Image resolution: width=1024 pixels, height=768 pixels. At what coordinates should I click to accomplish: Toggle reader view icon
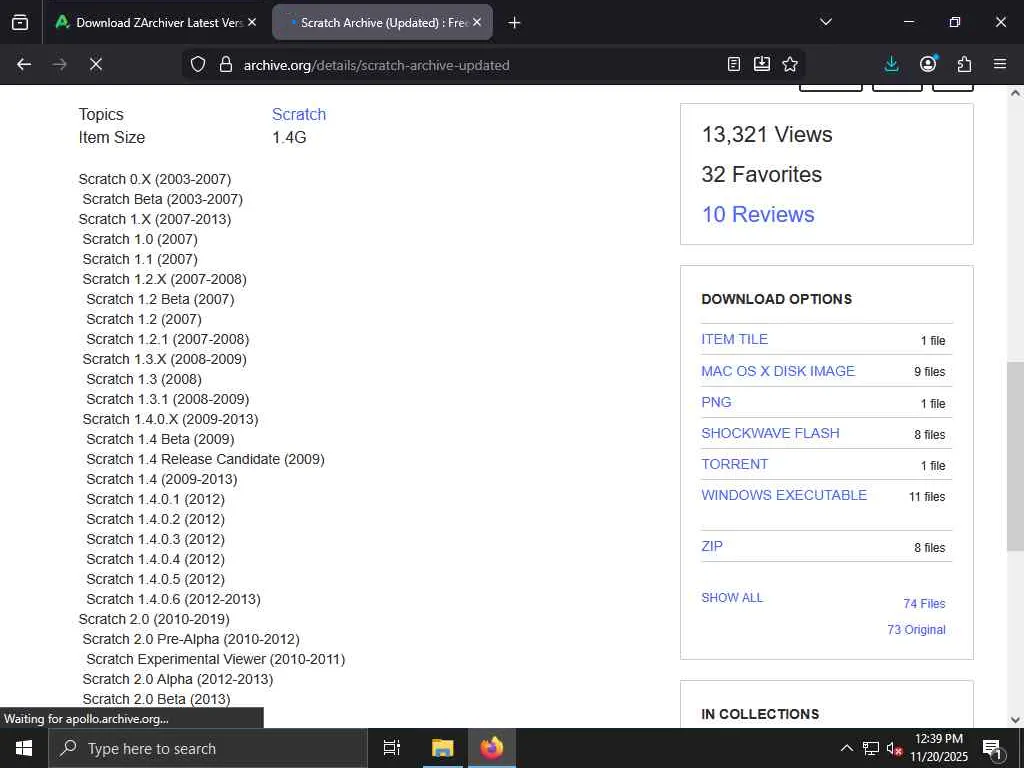coord(734,64)
